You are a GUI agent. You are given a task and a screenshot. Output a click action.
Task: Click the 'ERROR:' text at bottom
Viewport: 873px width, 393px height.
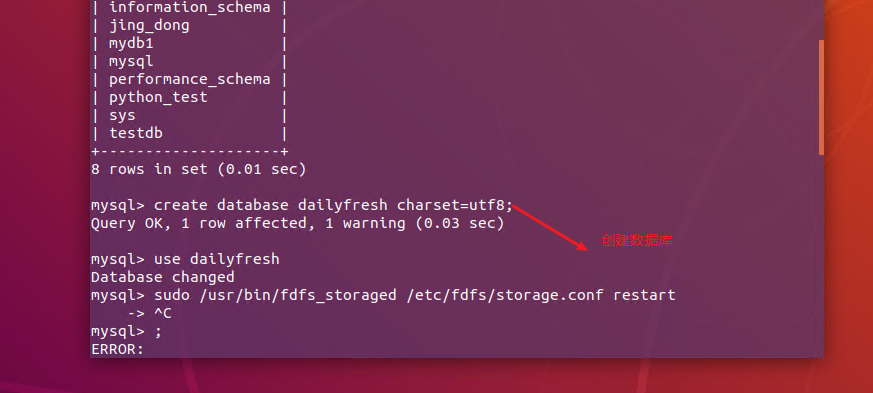(117, 350)
